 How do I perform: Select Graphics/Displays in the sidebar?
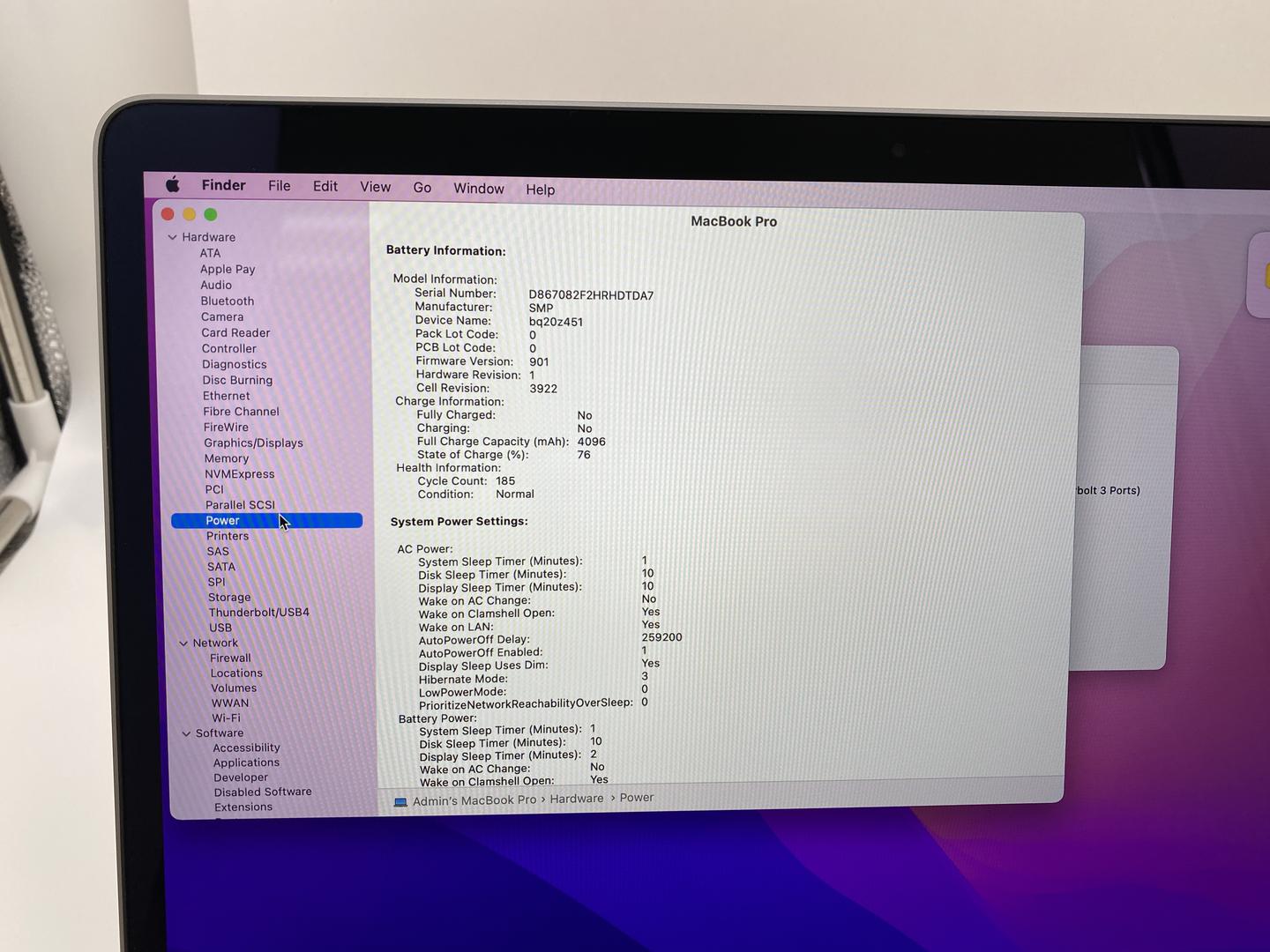253,443
